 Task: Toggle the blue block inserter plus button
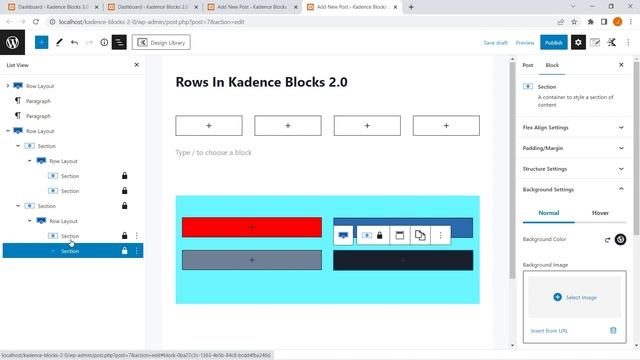[x=41, y=42]
